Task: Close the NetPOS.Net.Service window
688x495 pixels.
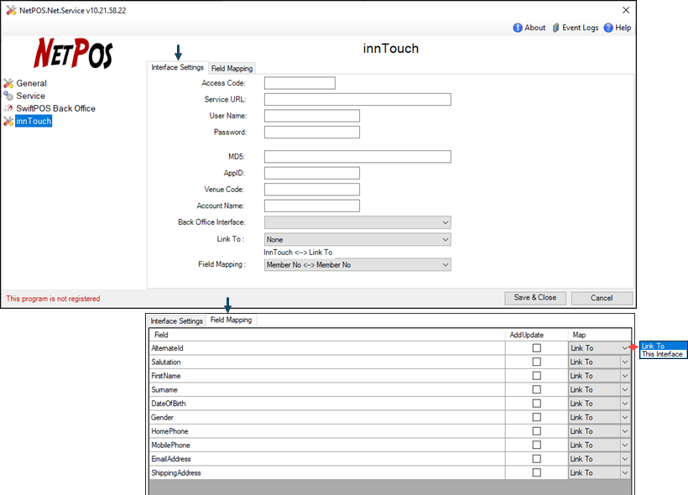Action: tap(626, 10)
